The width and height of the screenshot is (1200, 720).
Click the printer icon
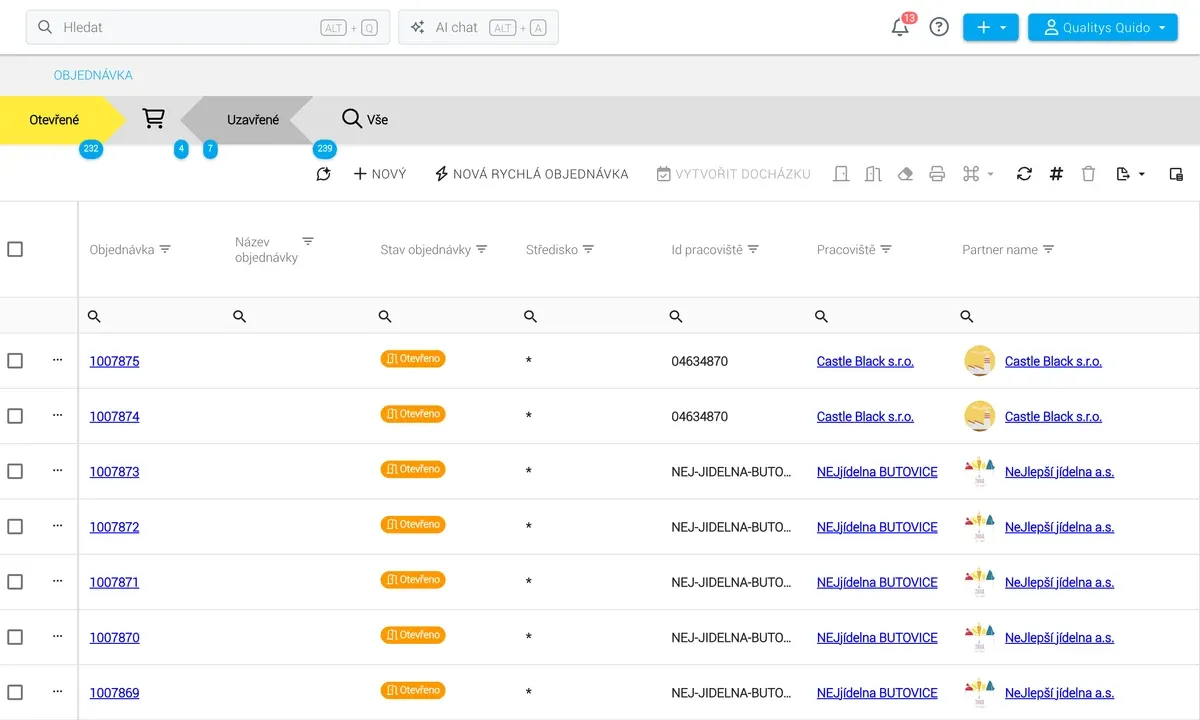pos(937,174)
